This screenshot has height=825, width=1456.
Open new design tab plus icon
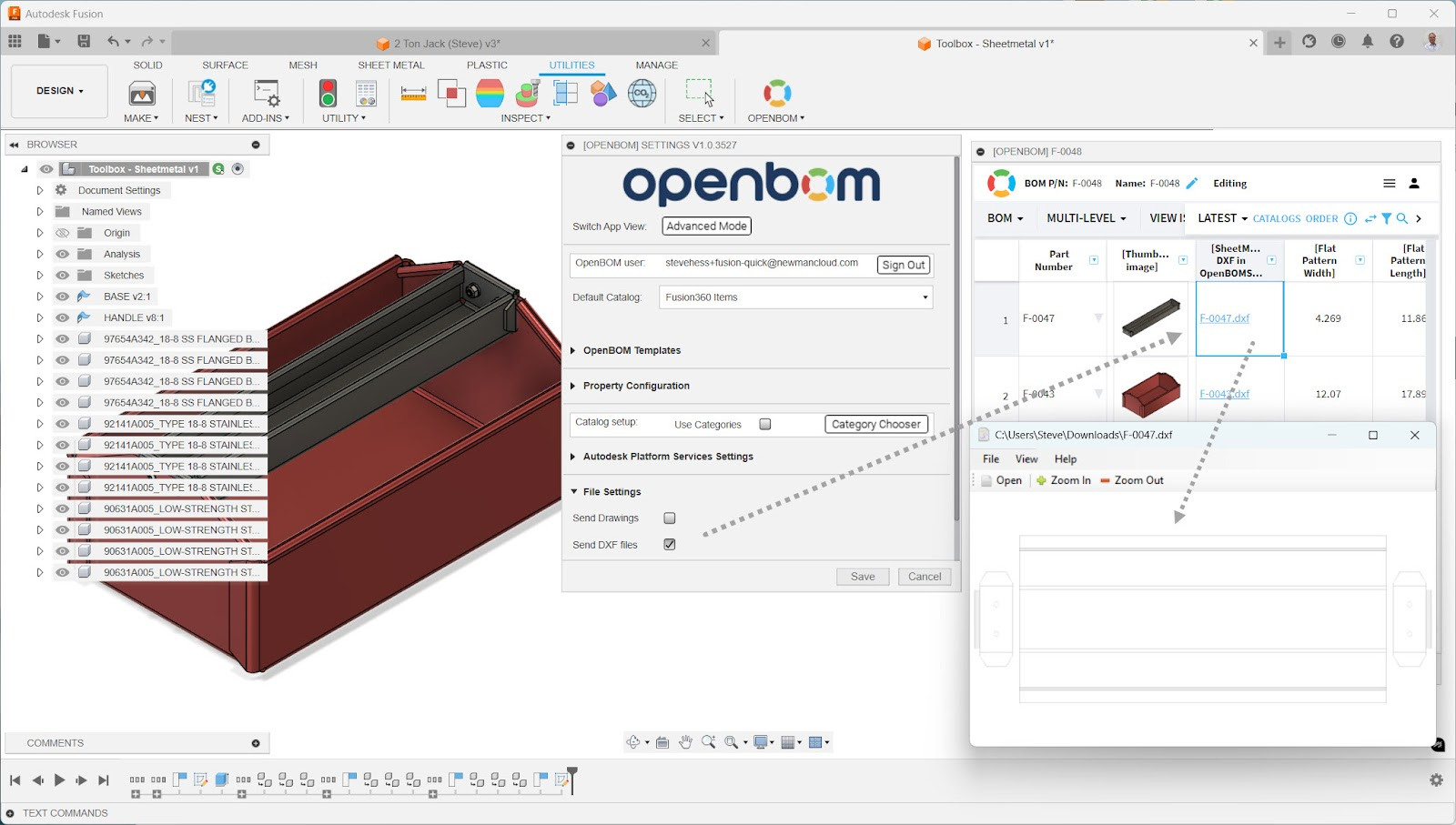click(1279, 42)
